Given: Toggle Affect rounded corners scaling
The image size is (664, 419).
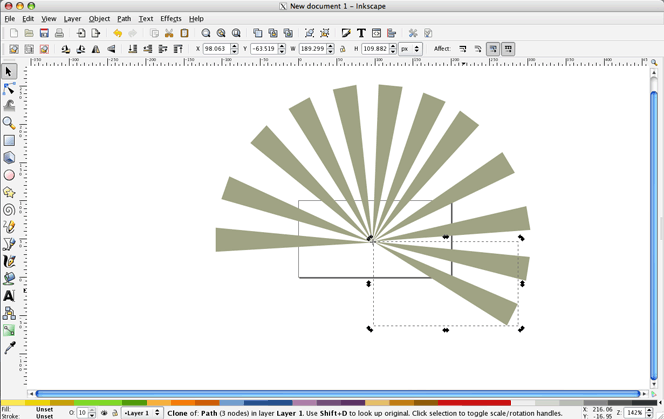Looking at the screenshot, I should coord(478,49).
